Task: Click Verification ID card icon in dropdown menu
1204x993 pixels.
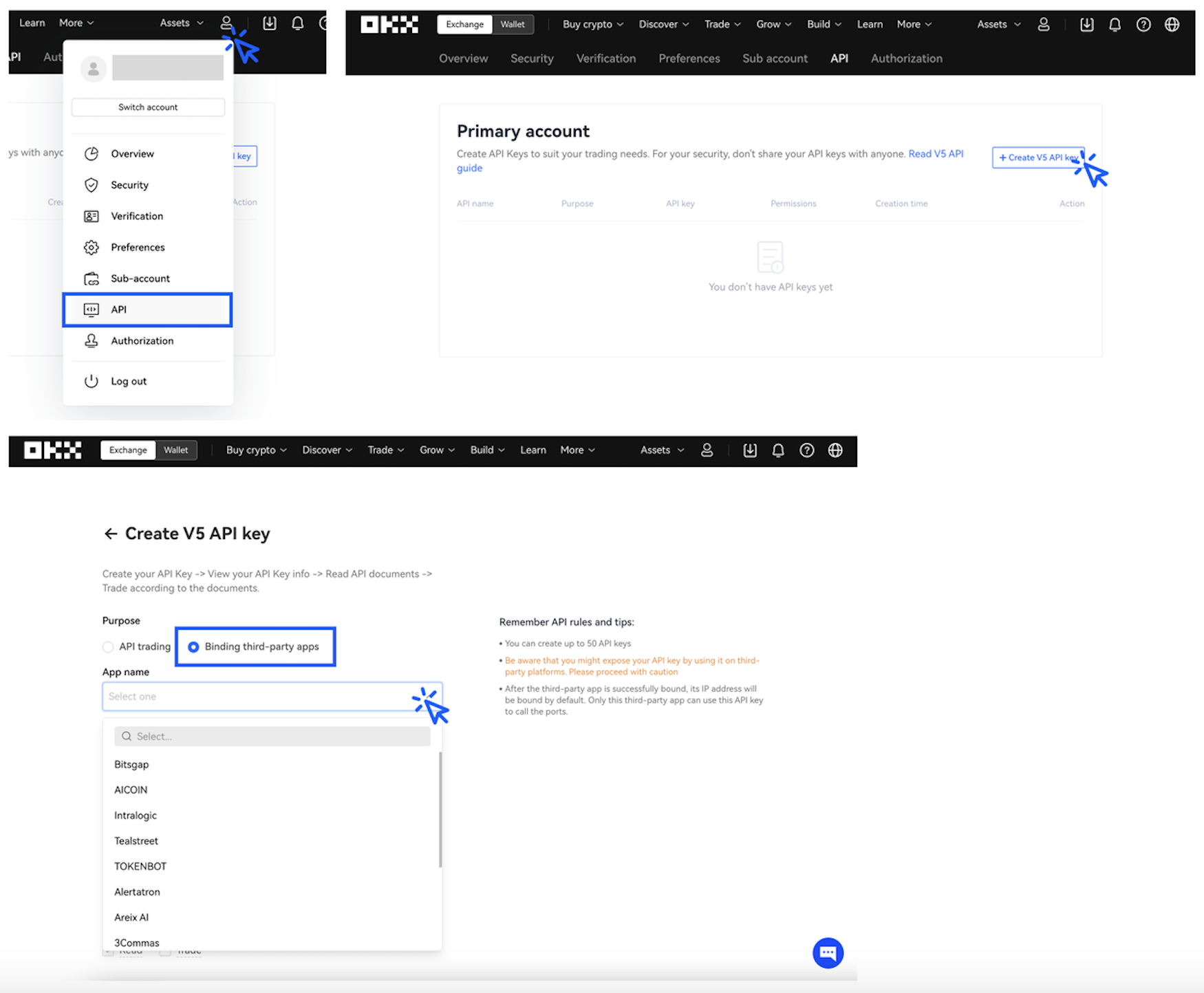Action: 92,216
